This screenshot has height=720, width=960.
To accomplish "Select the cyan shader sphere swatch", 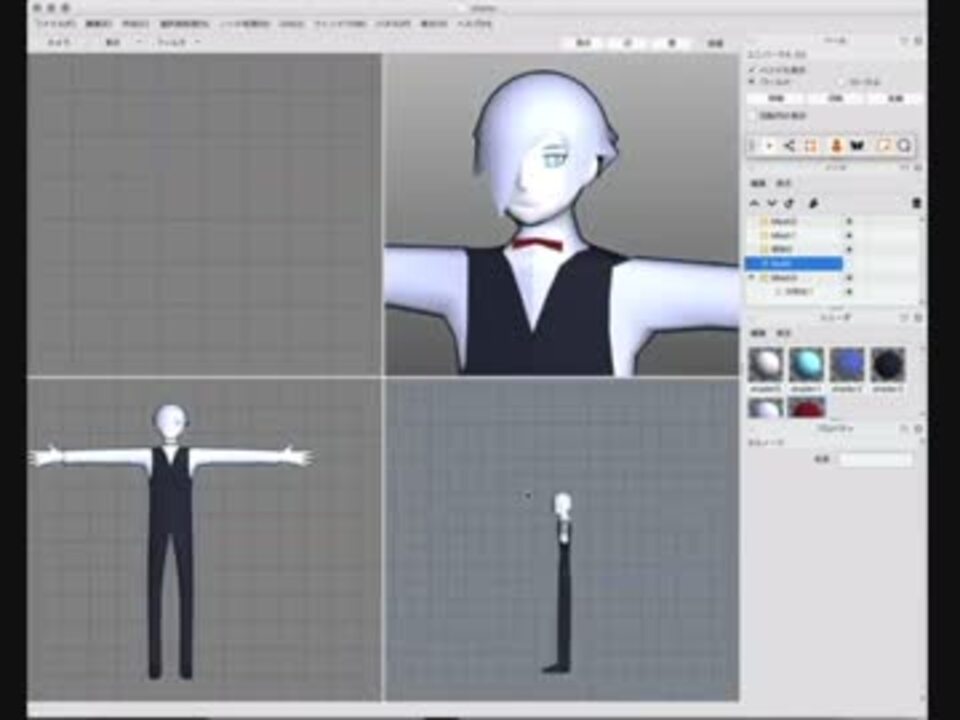I will [806, 365].
